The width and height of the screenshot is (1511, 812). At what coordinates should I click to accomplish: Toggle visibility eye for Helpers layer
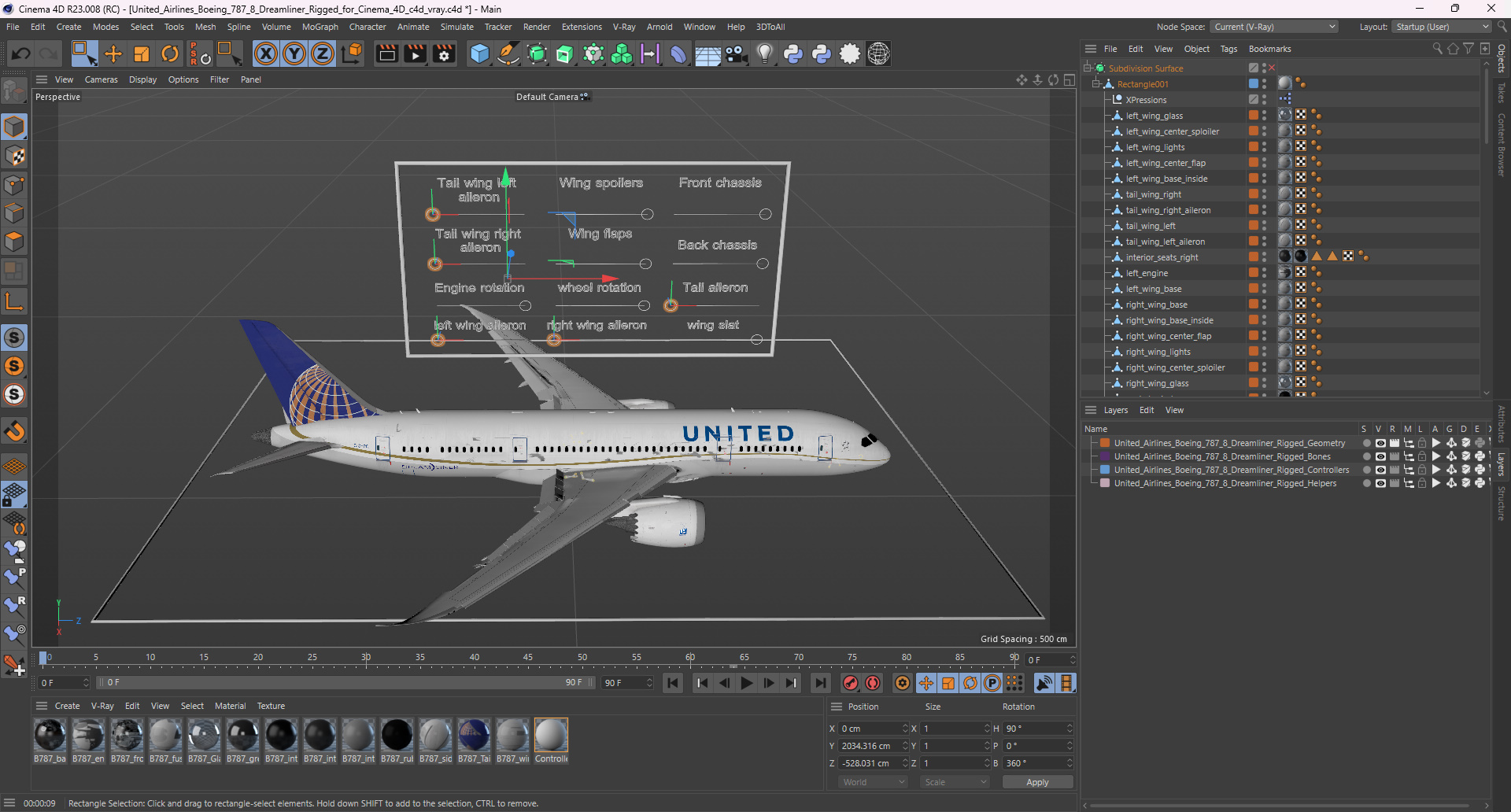tap(1380, 483)
